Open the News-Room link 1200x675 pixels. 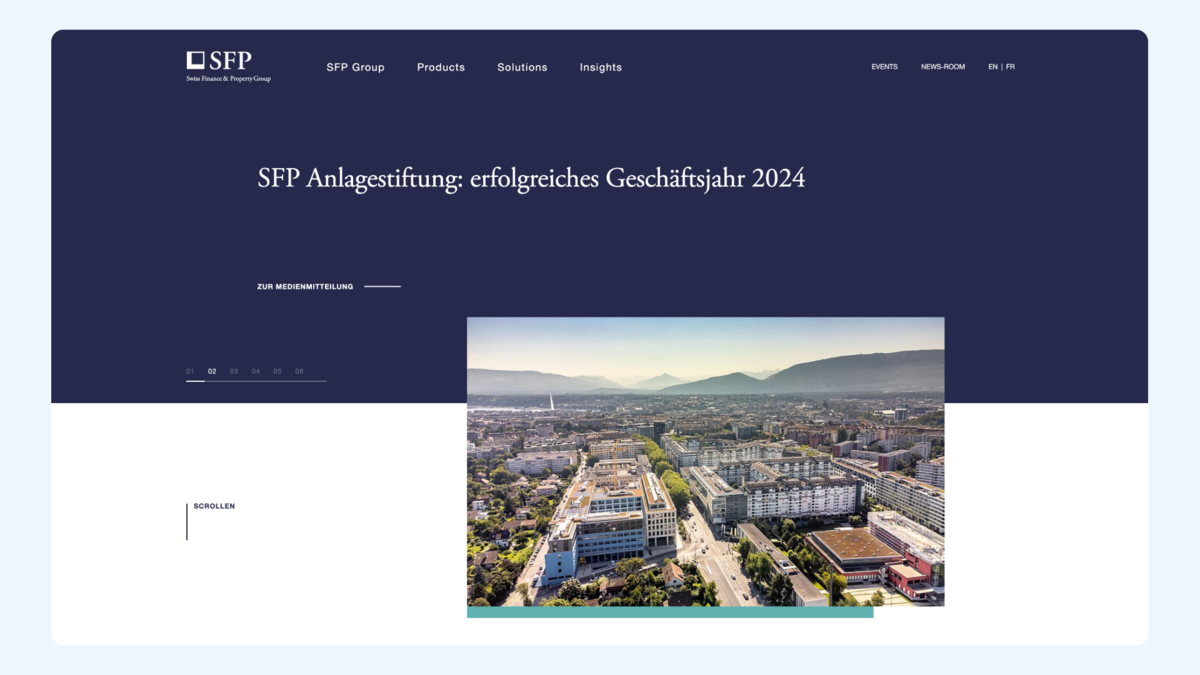click(x=943, y=67)
